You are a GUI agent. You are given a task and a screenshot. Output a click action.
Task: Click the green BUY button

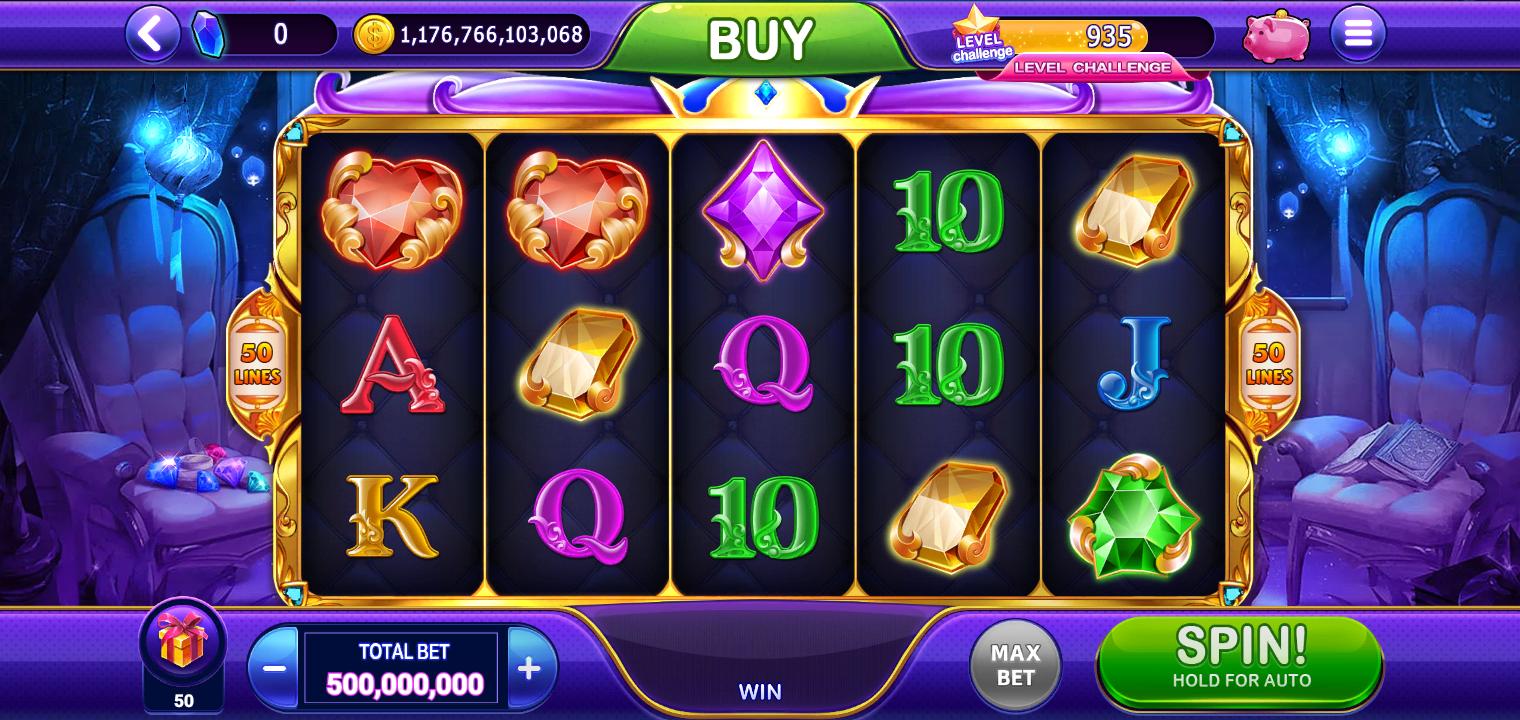coord(761,40)
